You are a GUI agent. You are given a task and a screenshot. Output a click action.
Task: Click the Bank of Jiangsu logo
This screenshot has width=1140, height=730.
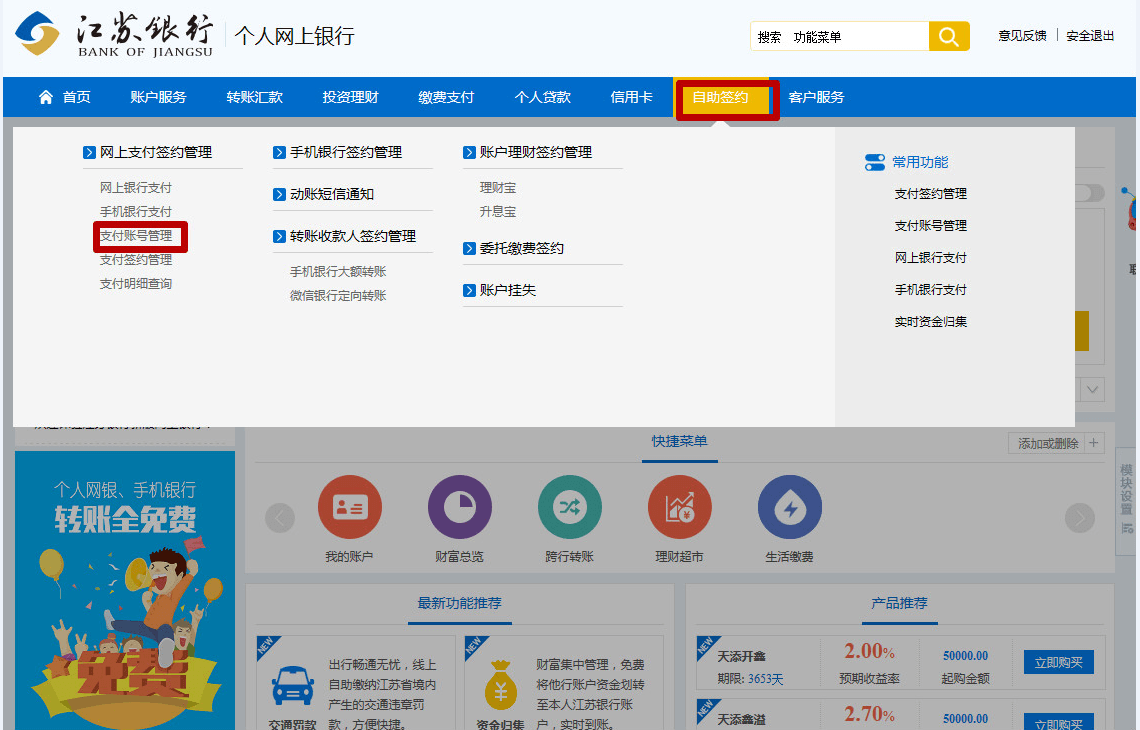click(x=38, y=35)
